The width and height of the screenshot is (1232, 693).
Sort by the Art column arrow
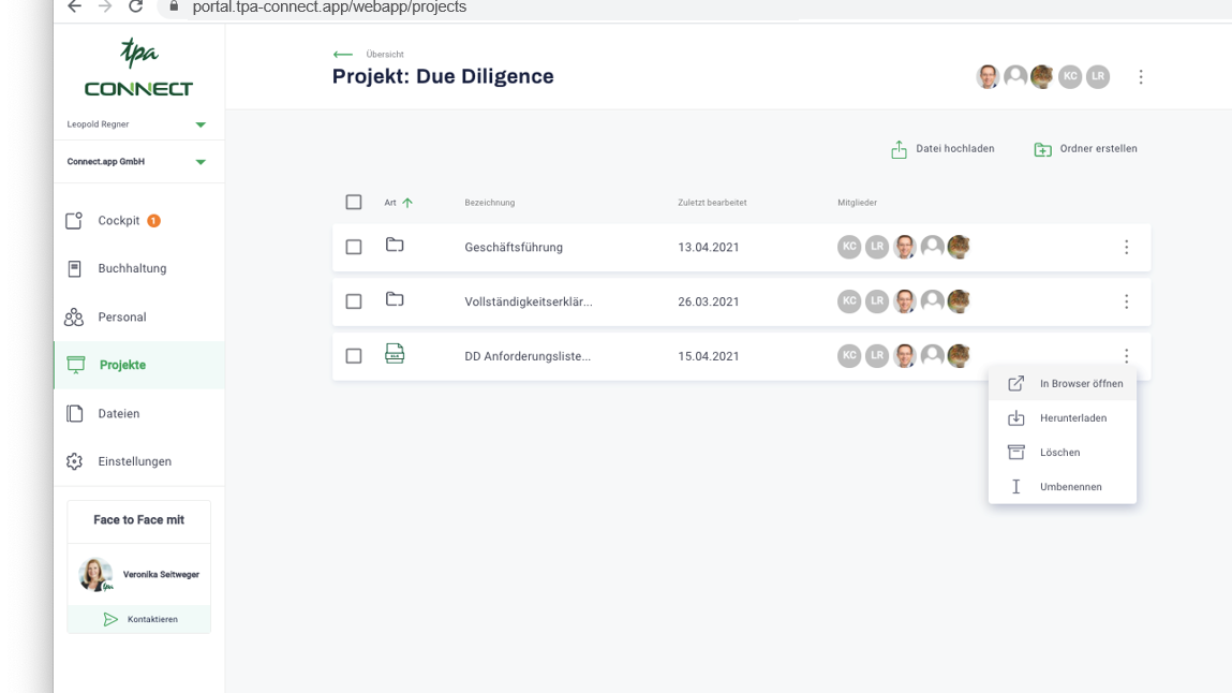pyautogui.click(x=407, y=203)
